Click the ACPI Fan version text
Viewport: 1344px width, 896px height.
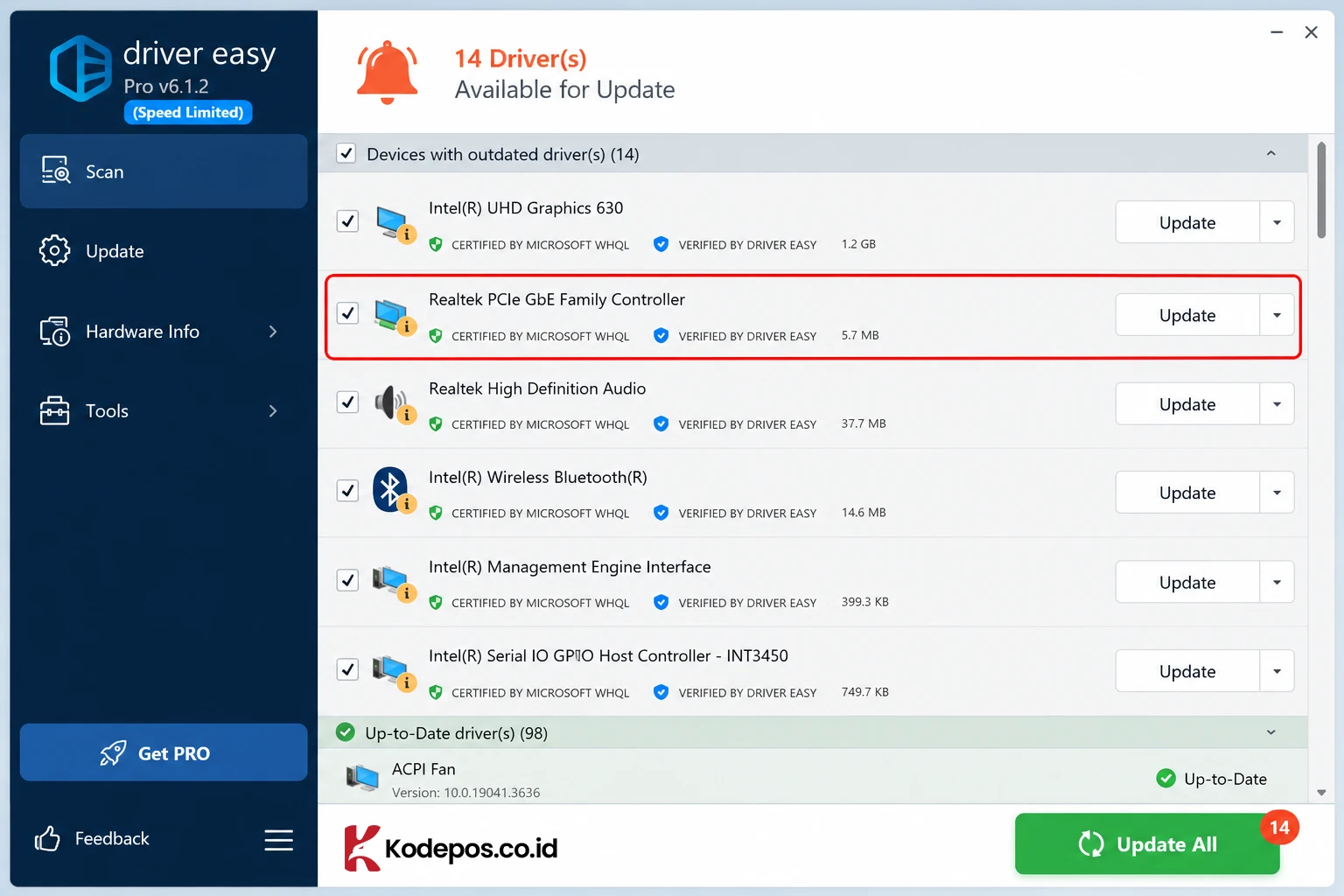tap(465, 793)
